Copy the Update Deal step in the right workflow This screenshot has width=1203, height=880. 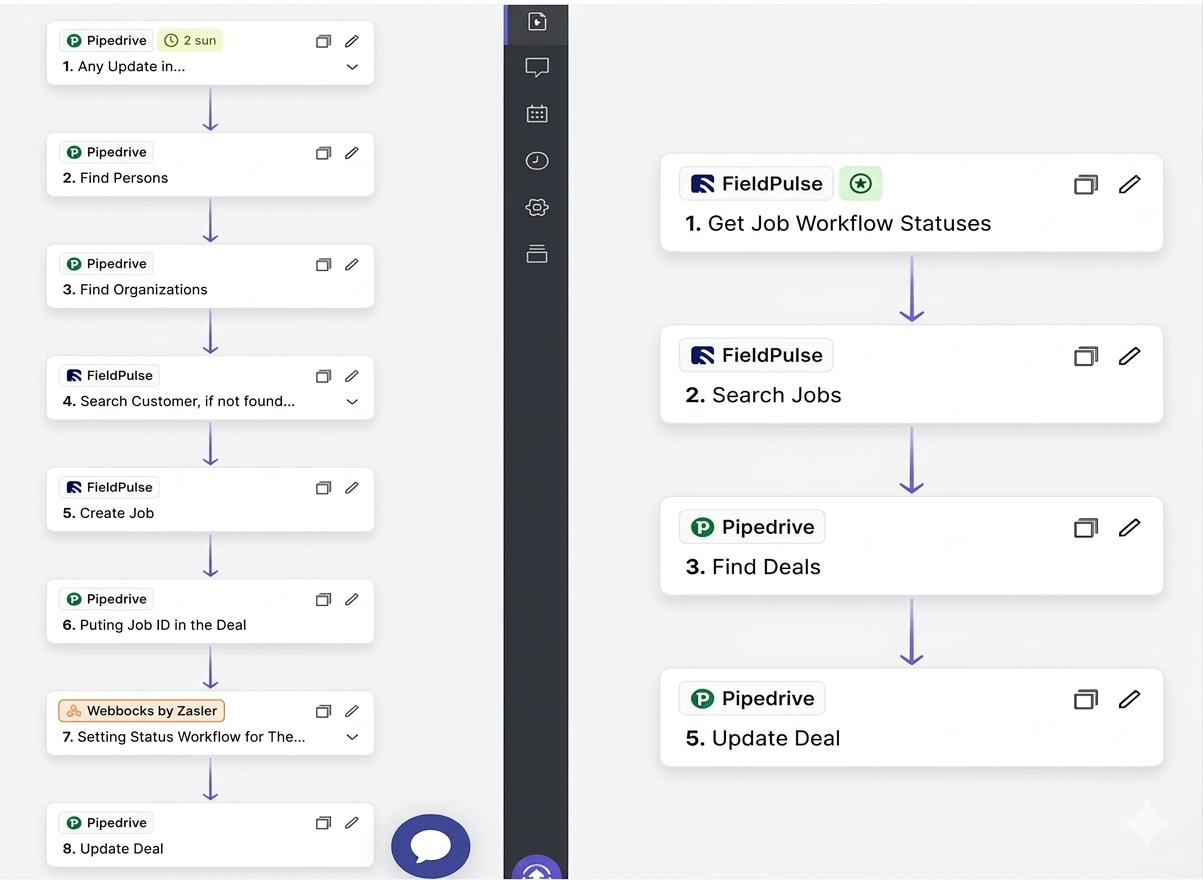coord(1086,699)
